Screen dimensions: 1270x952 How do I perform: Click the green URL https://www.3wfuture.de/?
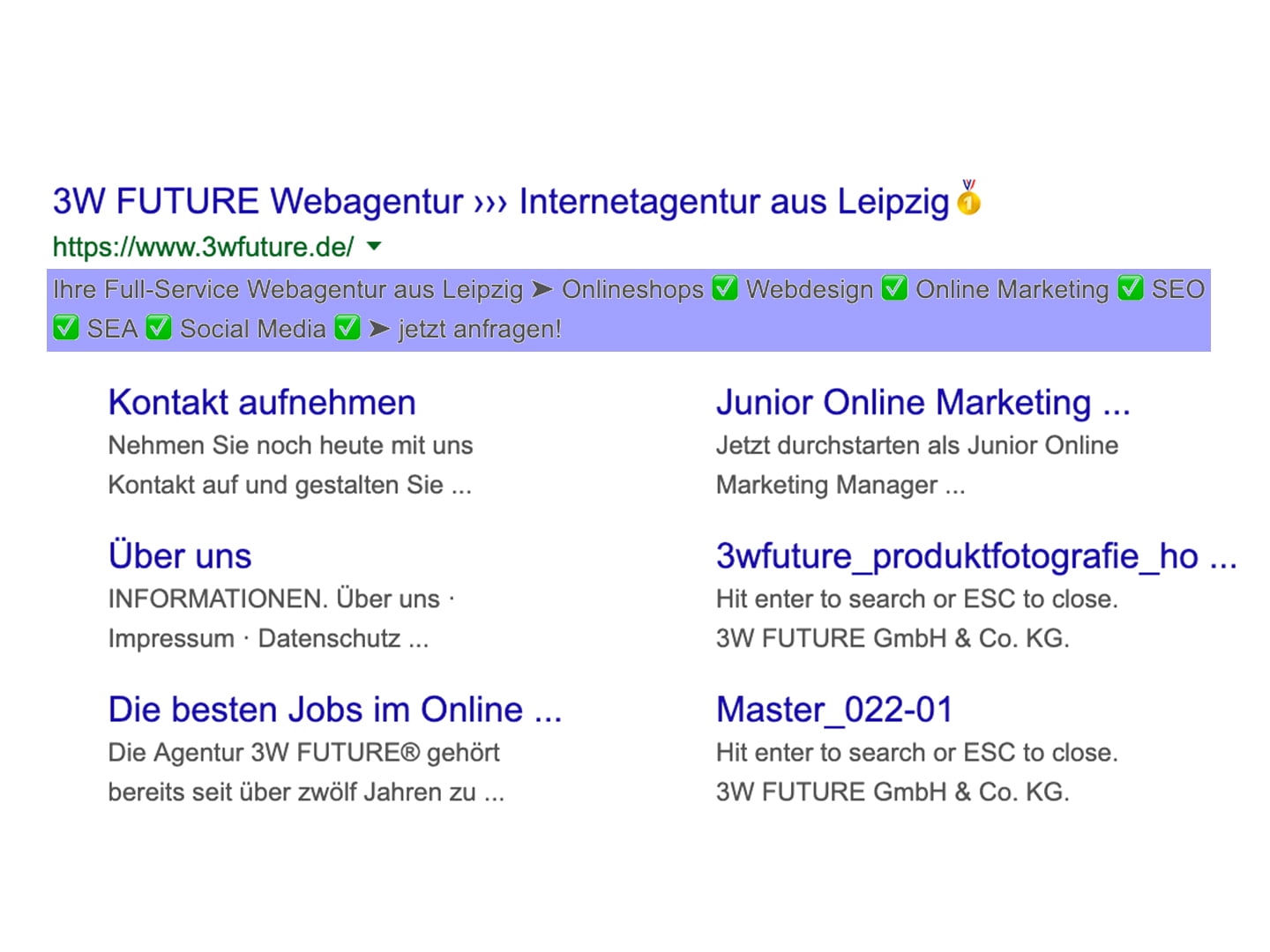203,247
